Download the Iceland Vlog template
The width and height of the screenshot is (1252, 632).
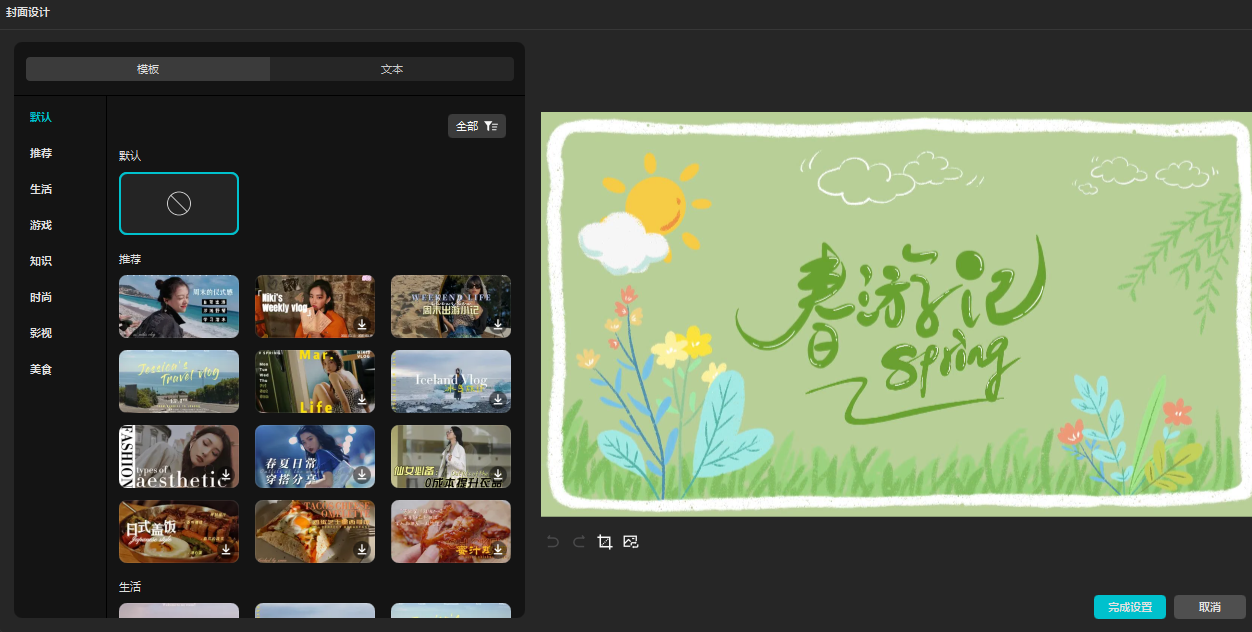498,400
